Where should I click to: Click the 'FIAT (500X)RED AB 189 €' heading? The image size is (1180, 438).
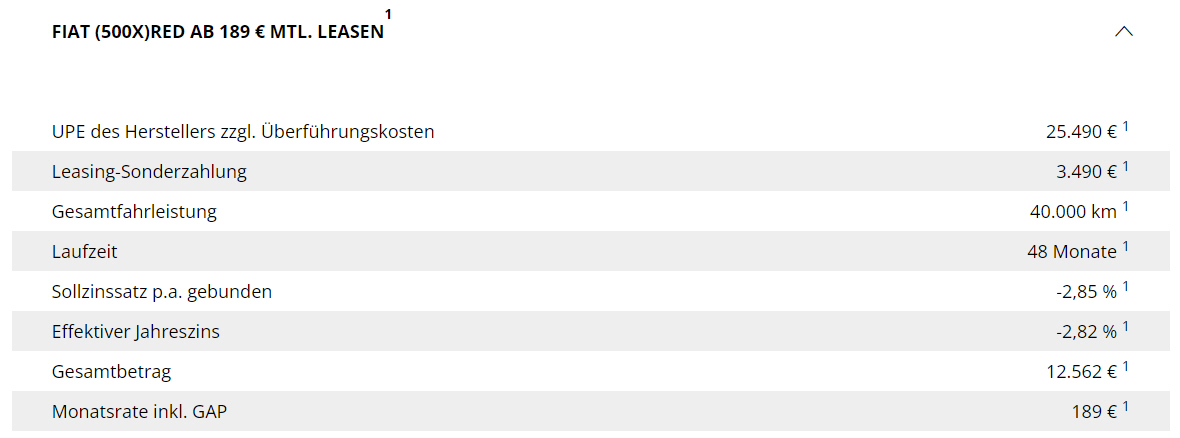point(218,32)
